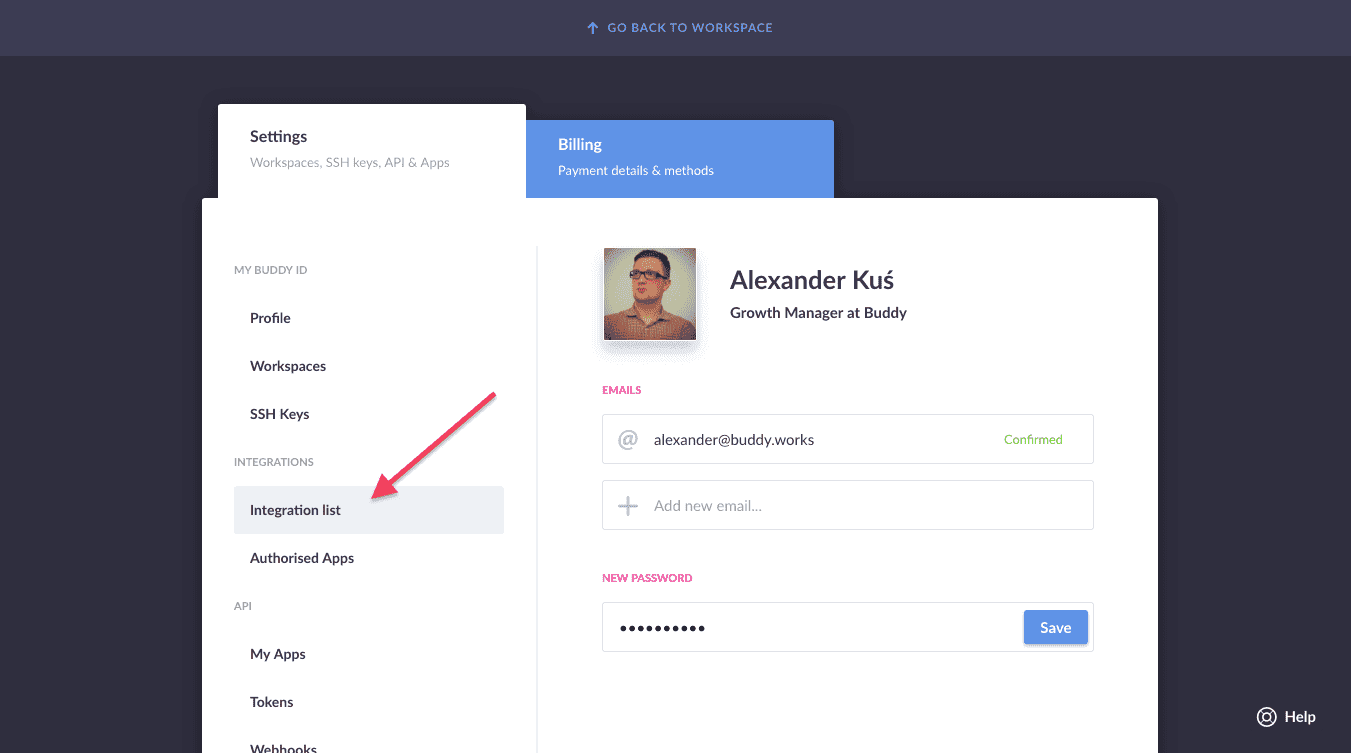Click the name Alexander Kuś
1351x753 pixels.
click(x=812, y=280)
